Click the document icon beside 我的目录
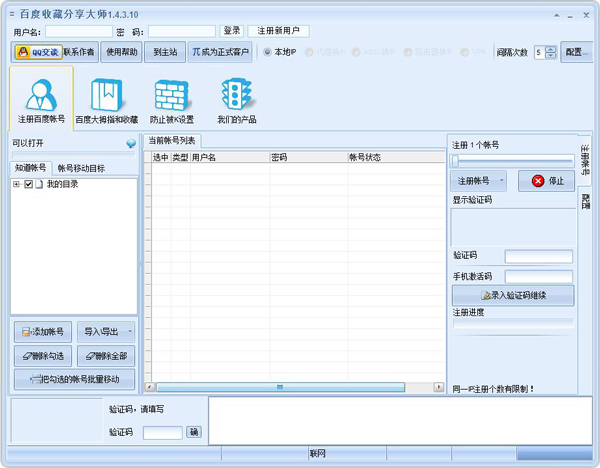 click(x=39, y=184)
